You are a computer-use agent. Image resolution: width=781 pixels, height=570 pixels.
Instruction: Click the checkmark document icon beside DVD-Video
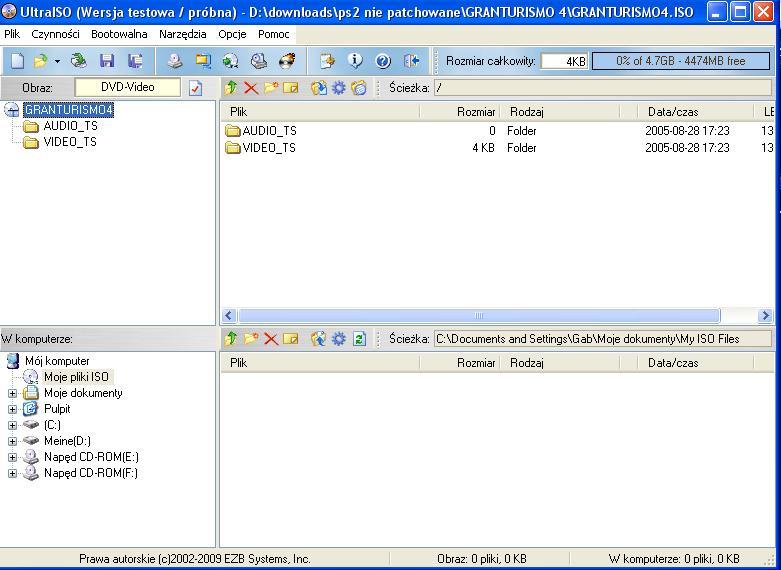(195, 88)
